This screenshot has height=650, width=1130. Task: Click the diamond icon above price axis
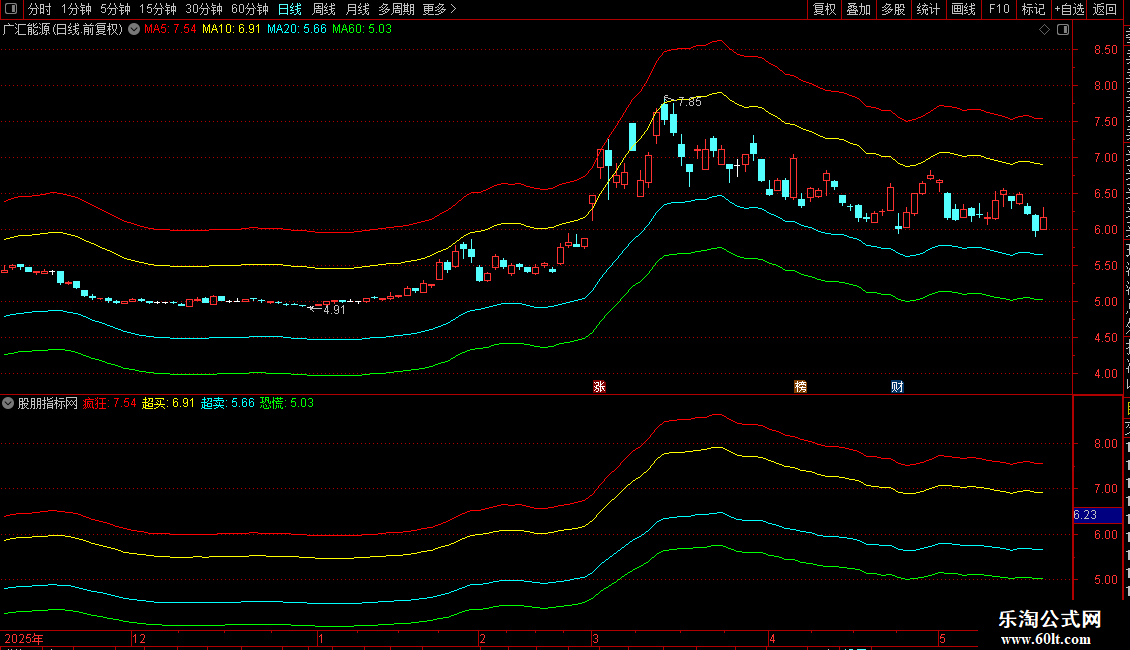[x=1044, y=29]
